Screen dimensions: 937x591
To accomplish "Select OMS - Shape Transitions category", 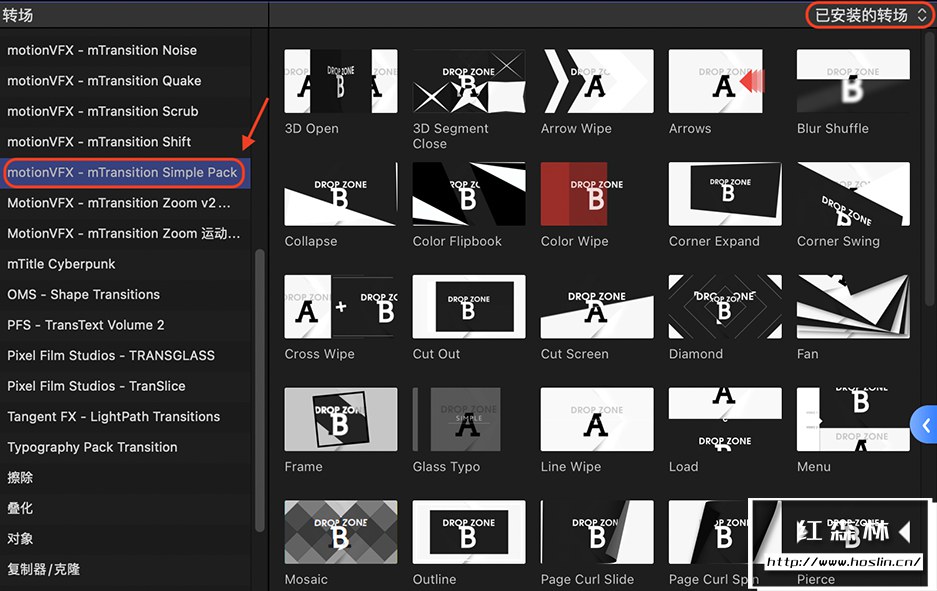I will [125, 295].
